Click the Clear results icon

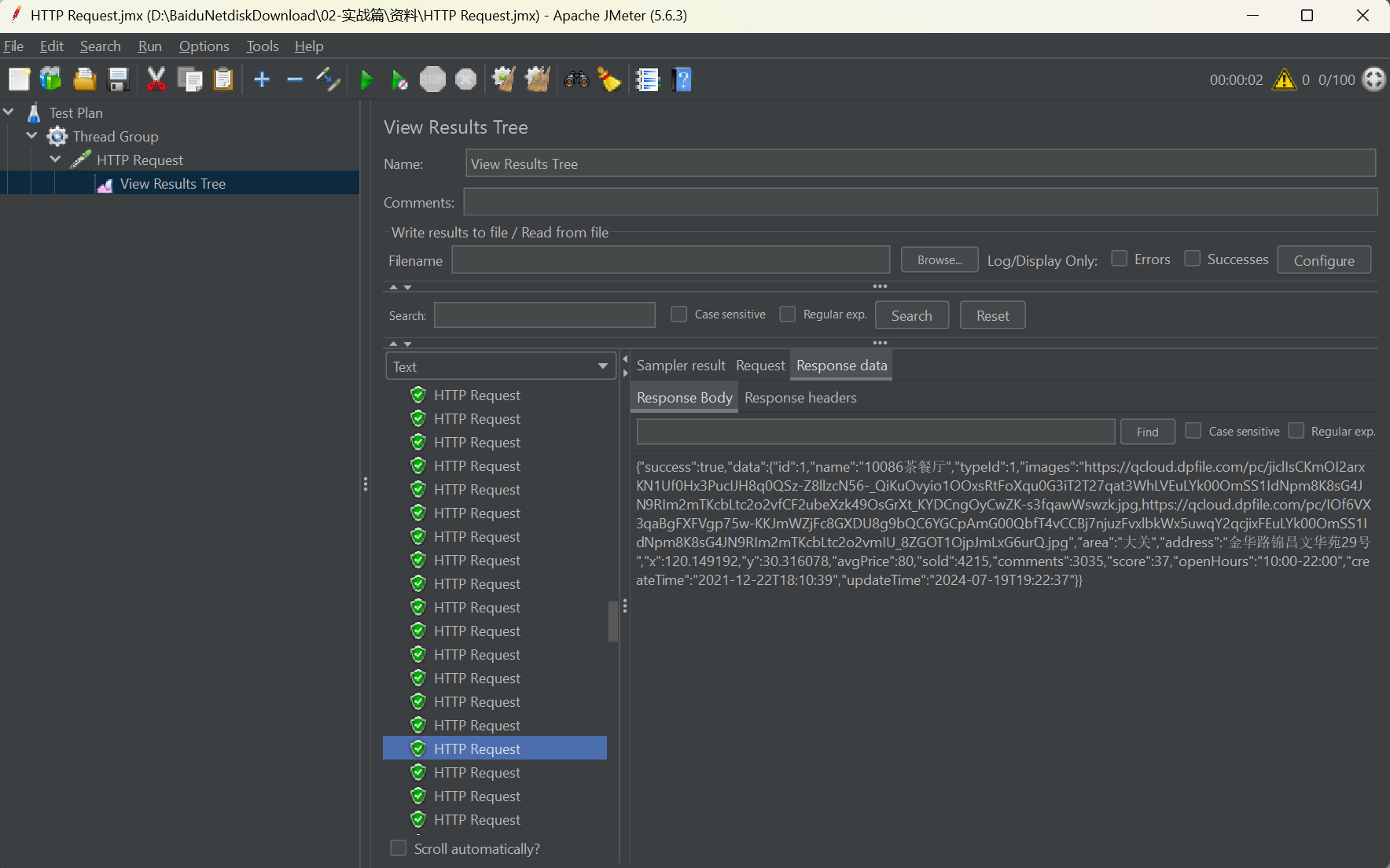[x=504, y=79]
